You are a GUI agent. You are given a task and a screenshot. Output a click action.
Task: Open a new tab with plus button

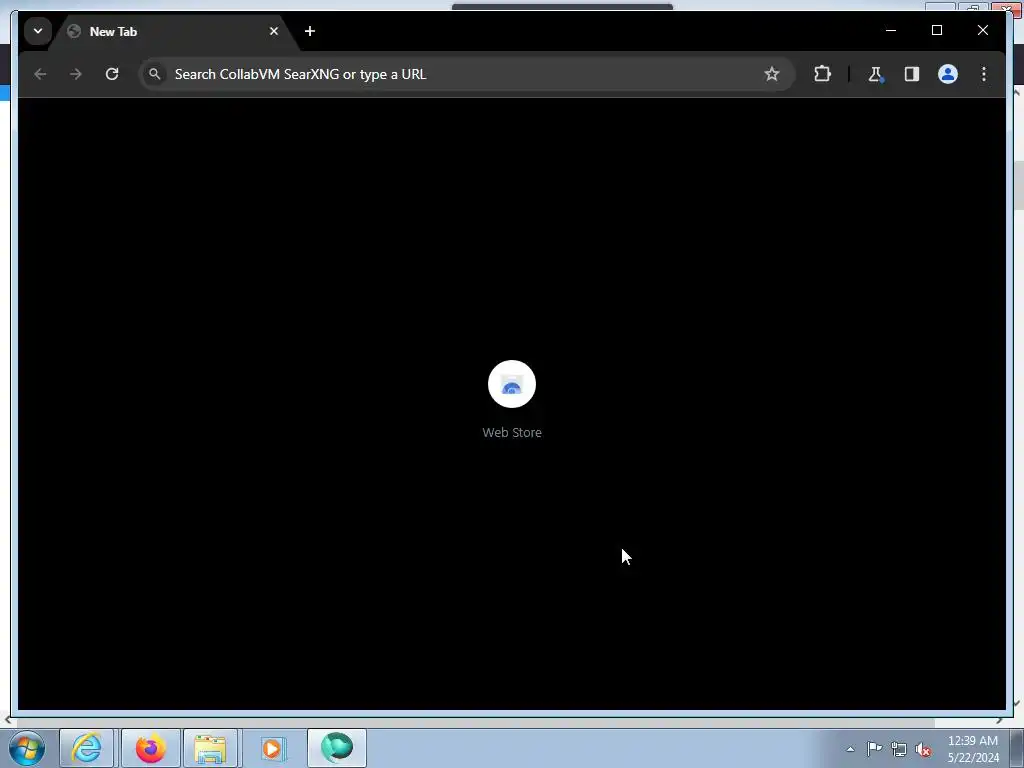click(310, 31)
